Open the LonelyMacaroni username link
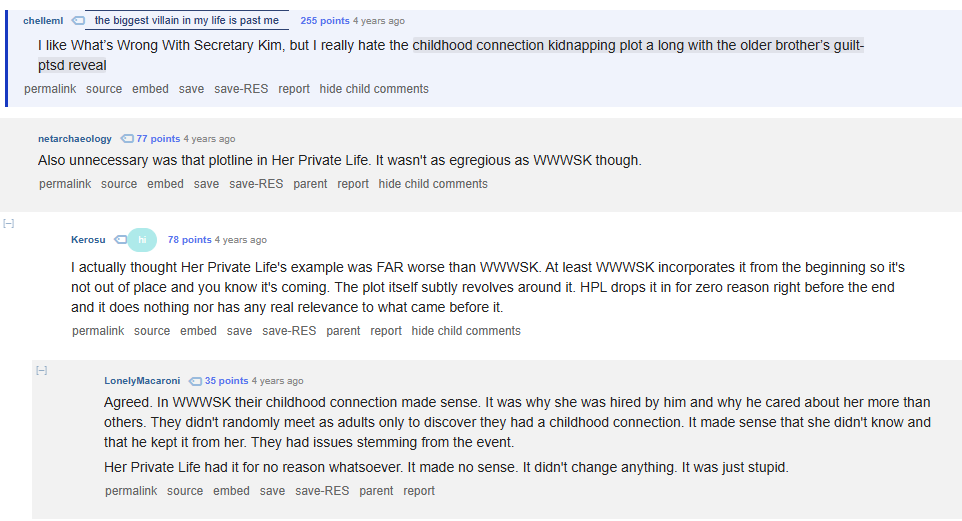Viewport: 962px width, 521px height. click(x=142, y=381)
